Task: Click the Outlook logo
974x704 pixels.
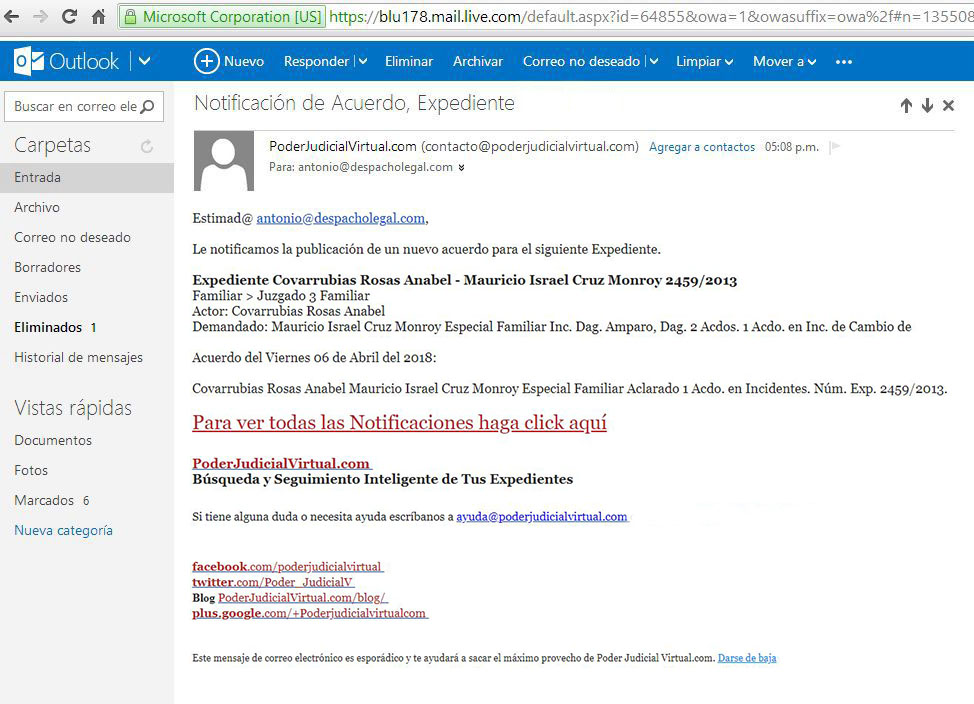Action: (x=66, y=61)
